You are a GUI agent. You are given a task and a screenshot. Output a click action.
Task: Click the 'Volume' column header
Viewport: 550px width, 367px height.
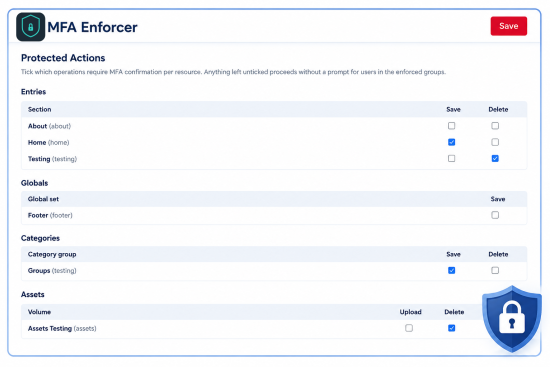pyautogui.click(x=39, y=312)
